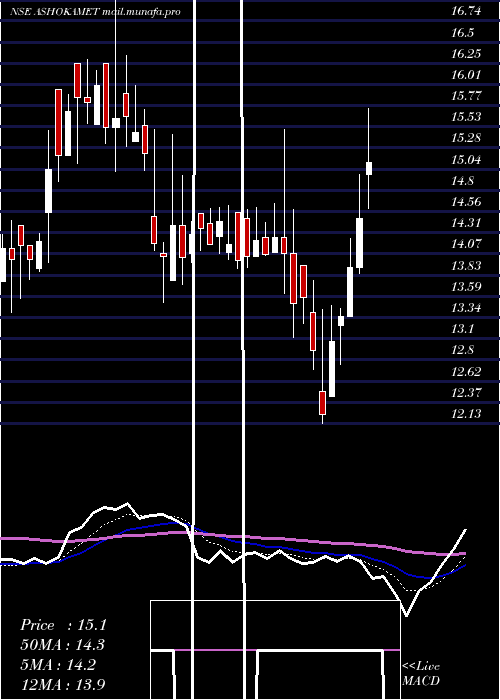Click the 14.31 price axis label
The height and width of the screenshot is (700, 500).
[x=467, y=223]
